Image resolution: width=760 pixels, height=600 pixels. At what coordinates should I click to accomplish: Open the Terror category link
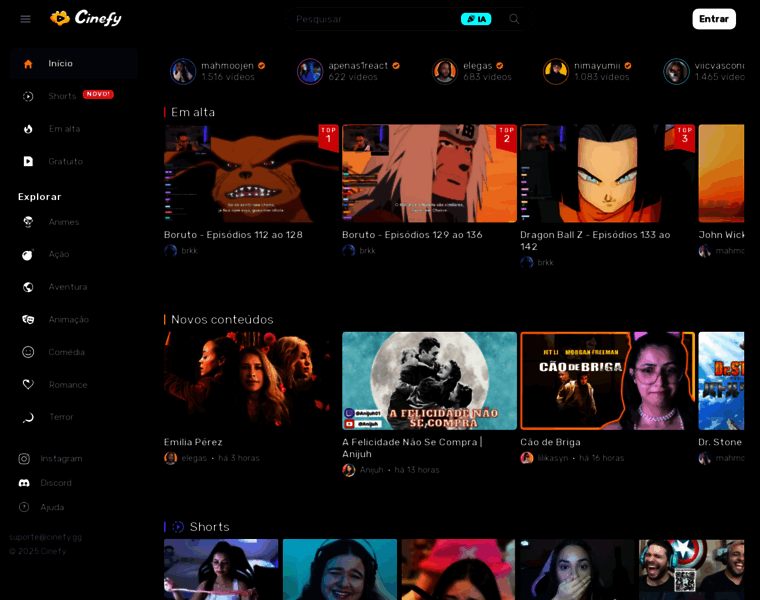(61, 417)
